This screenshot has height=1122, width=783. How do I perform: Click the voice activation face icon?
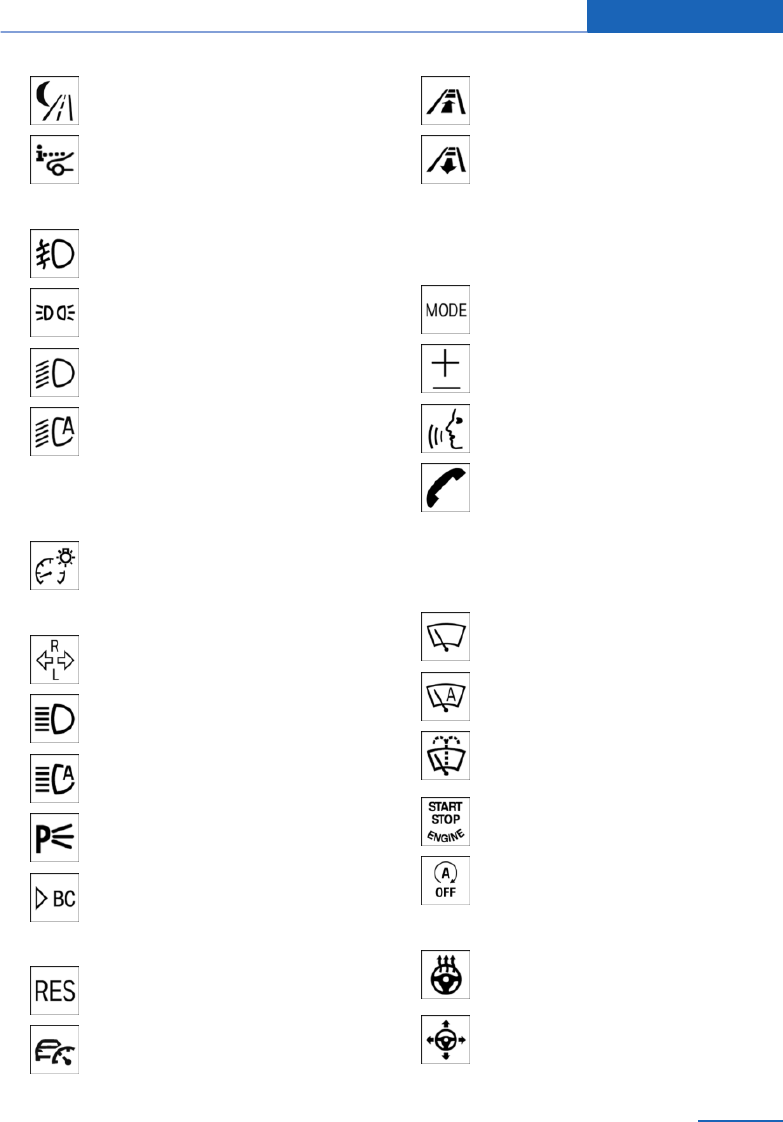click(445, 429)
